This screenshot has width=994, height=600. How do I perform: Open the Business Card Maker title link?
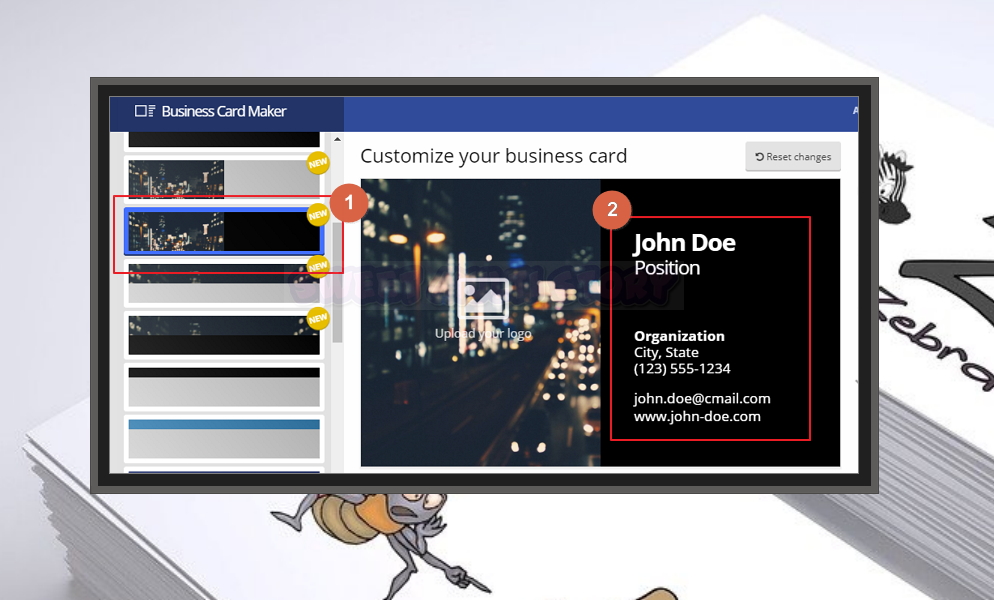[224, 111]
